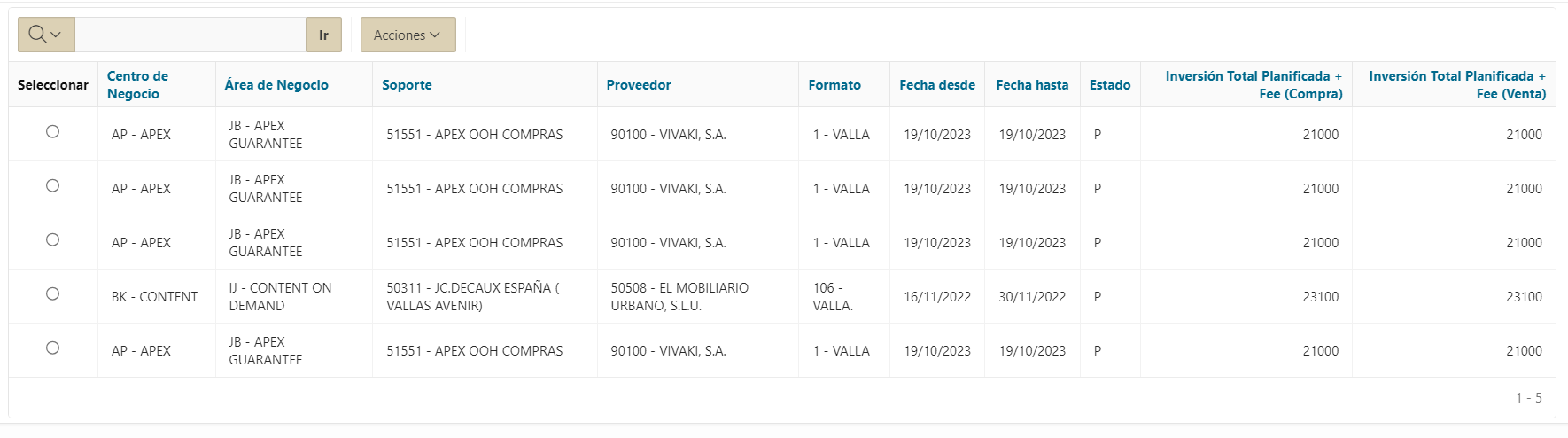This screenshot has height=438, width=1568.
Task: Open the Estado column header
Action: (1110, 85)
